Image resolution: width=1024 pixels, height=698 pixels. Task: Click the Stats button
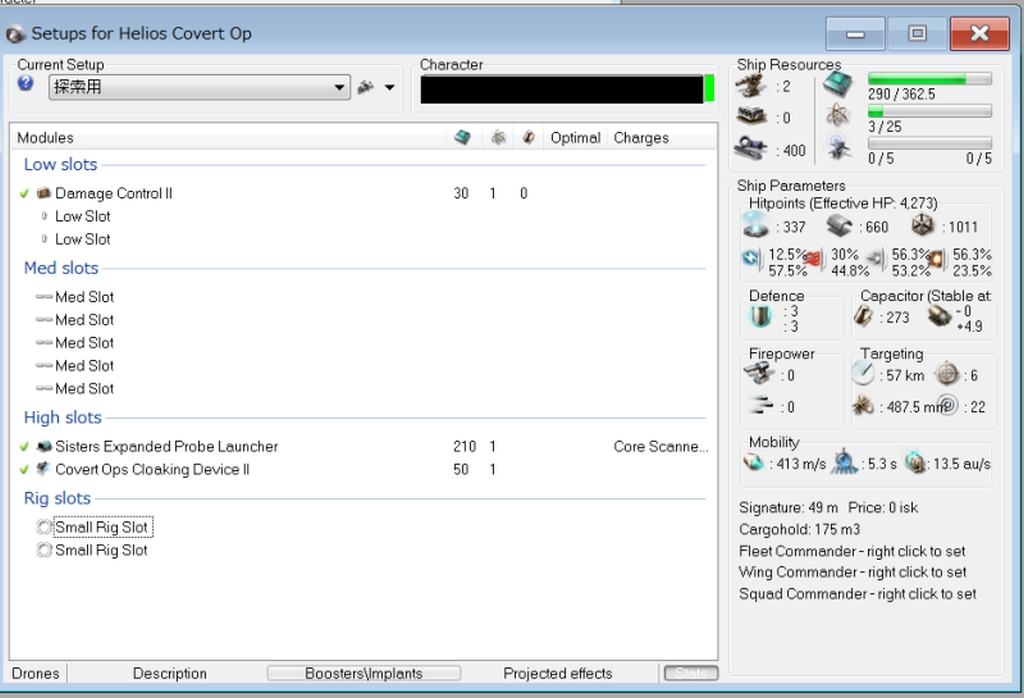[x=691, y=673]
